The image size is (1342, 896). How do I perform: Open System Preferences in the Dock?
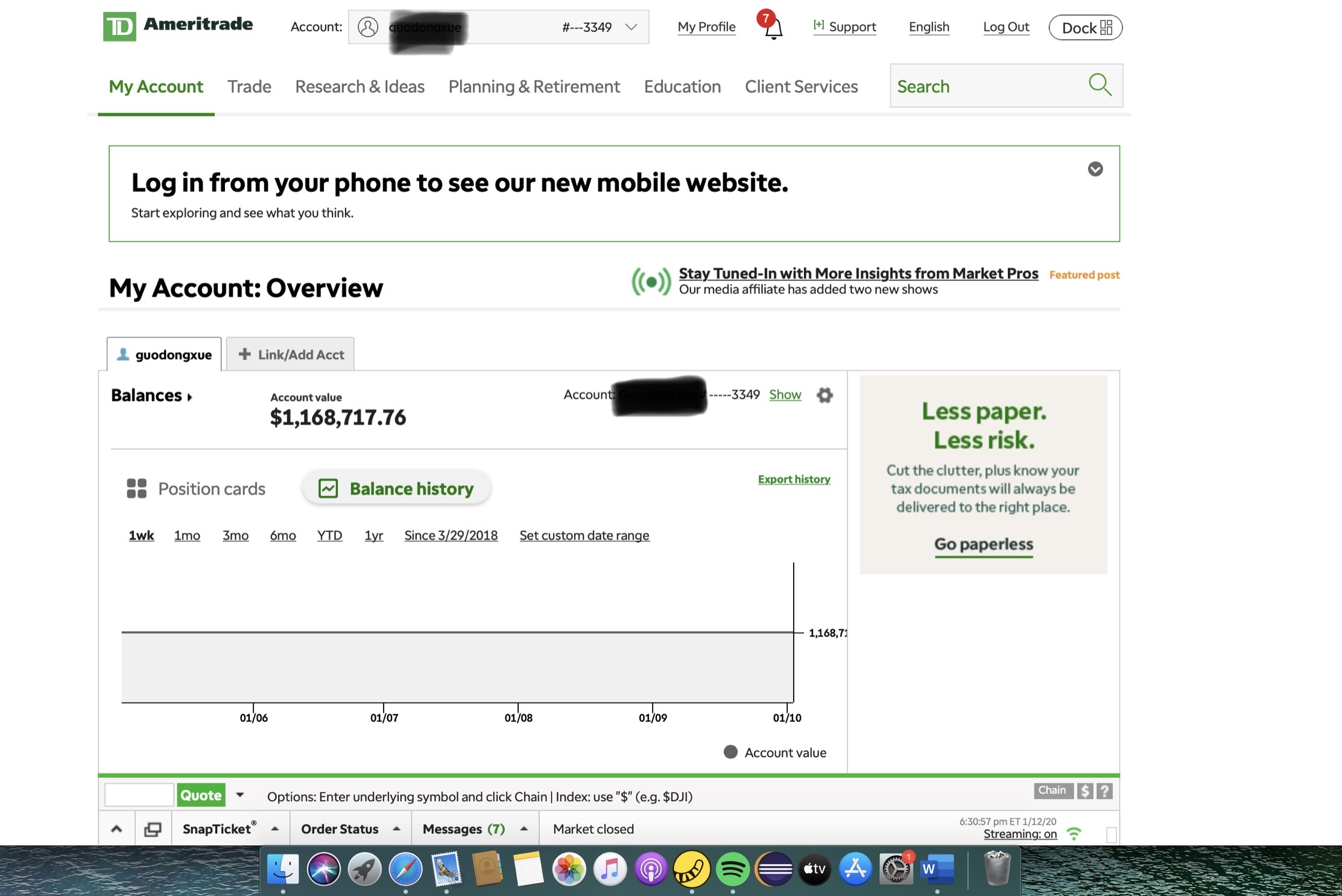coord(896,869)
